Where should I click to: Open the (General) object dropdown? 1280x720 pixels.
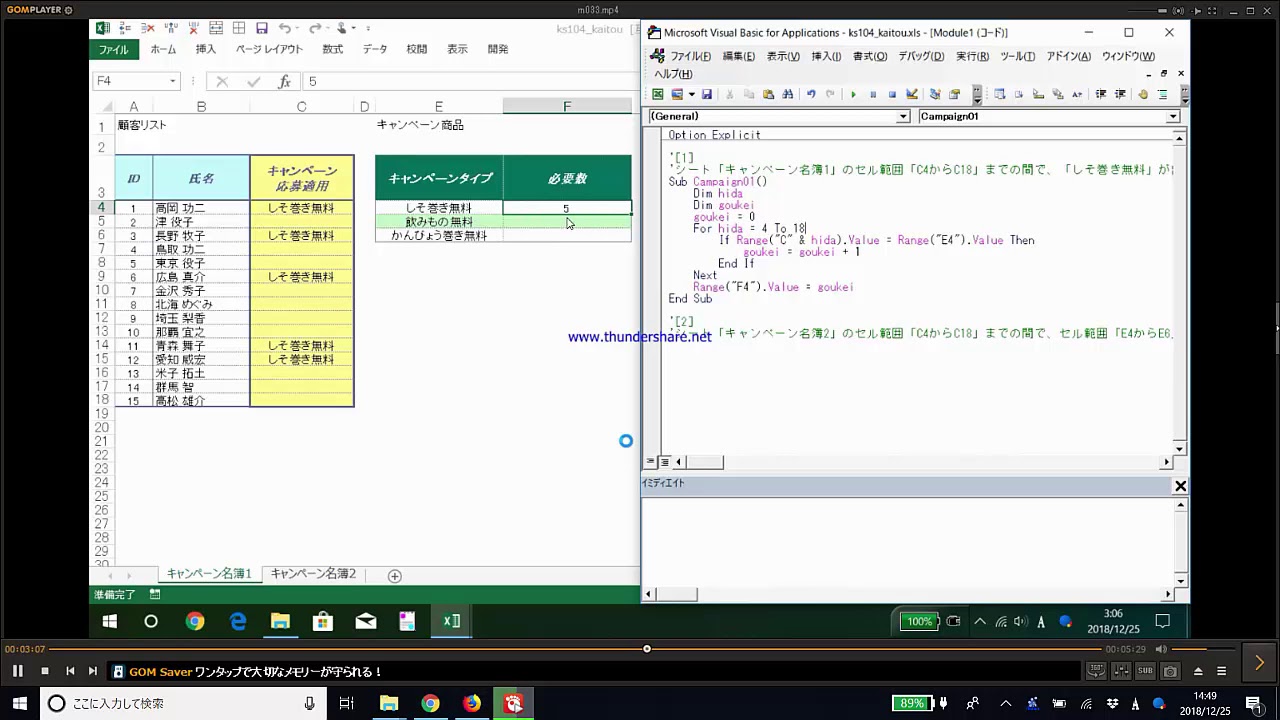click(x=903, y=116)
